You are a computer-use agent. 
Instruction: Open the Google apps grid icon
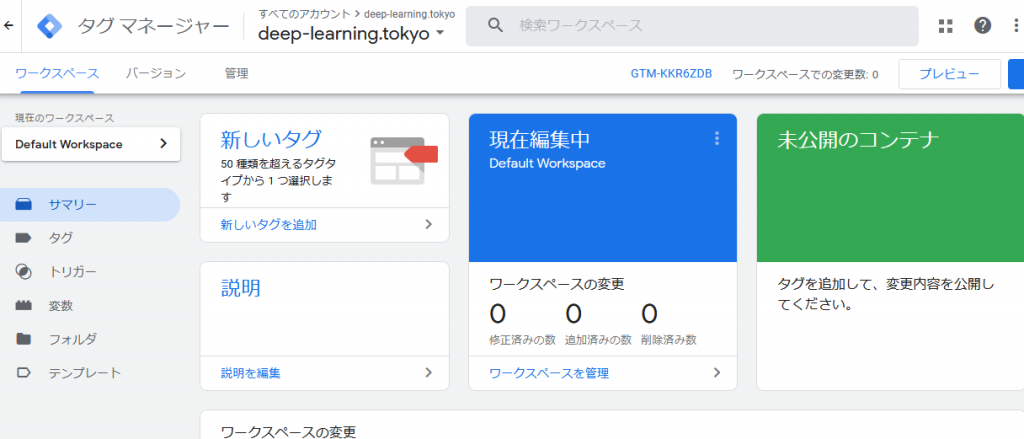tap(946, 25)
